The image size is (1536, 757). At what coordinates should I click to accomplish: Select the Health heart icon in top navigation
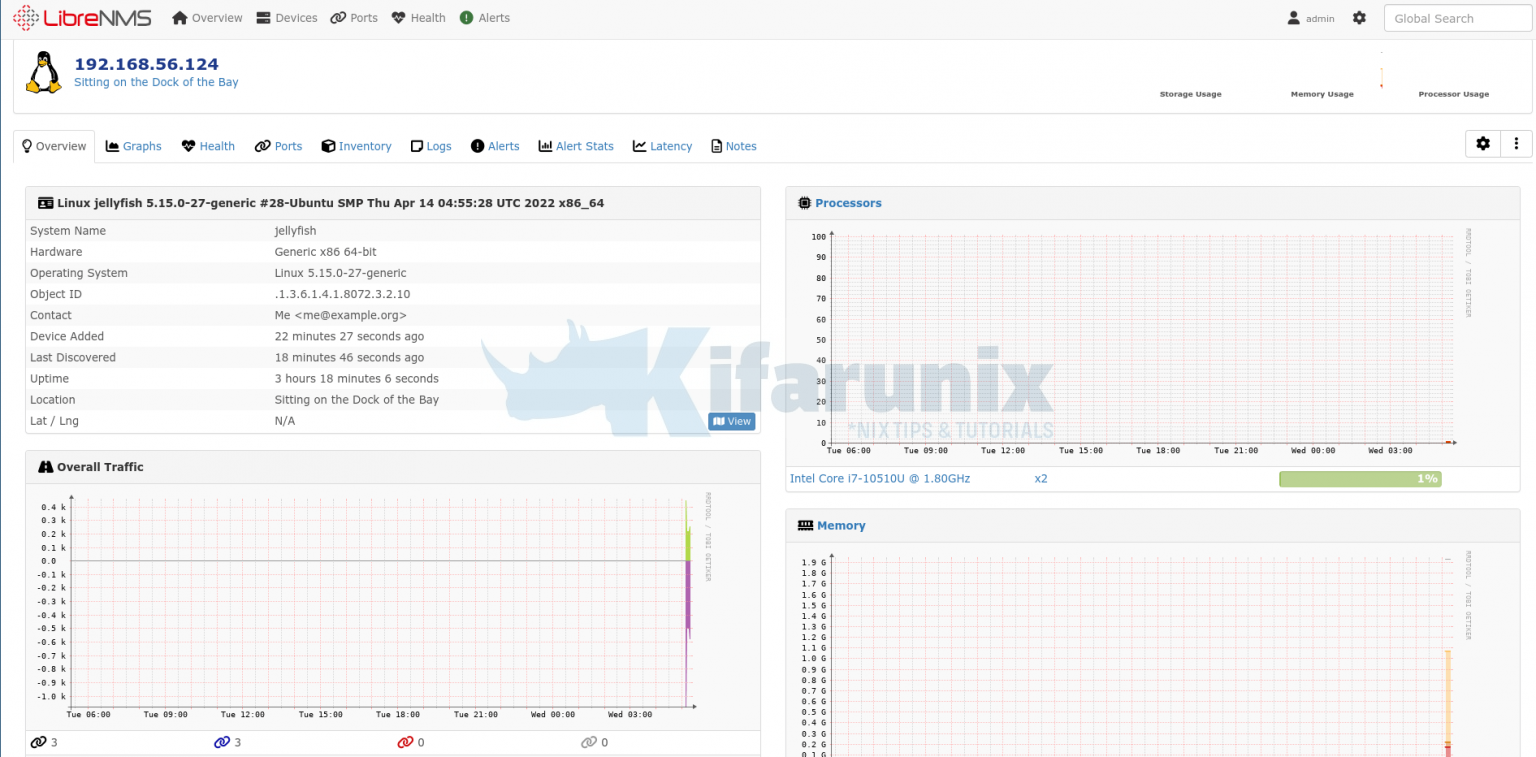point(396,17)
